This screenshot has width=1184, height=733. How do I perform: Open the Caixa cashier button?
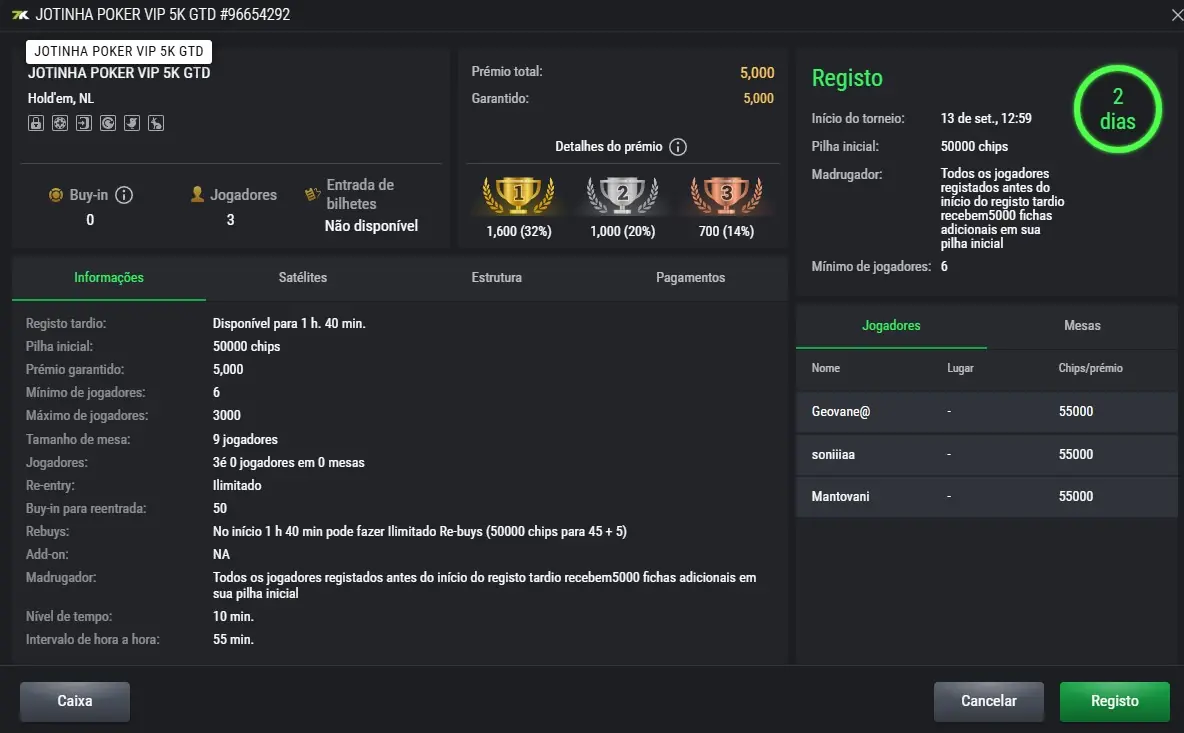click(x=75, y=701)
